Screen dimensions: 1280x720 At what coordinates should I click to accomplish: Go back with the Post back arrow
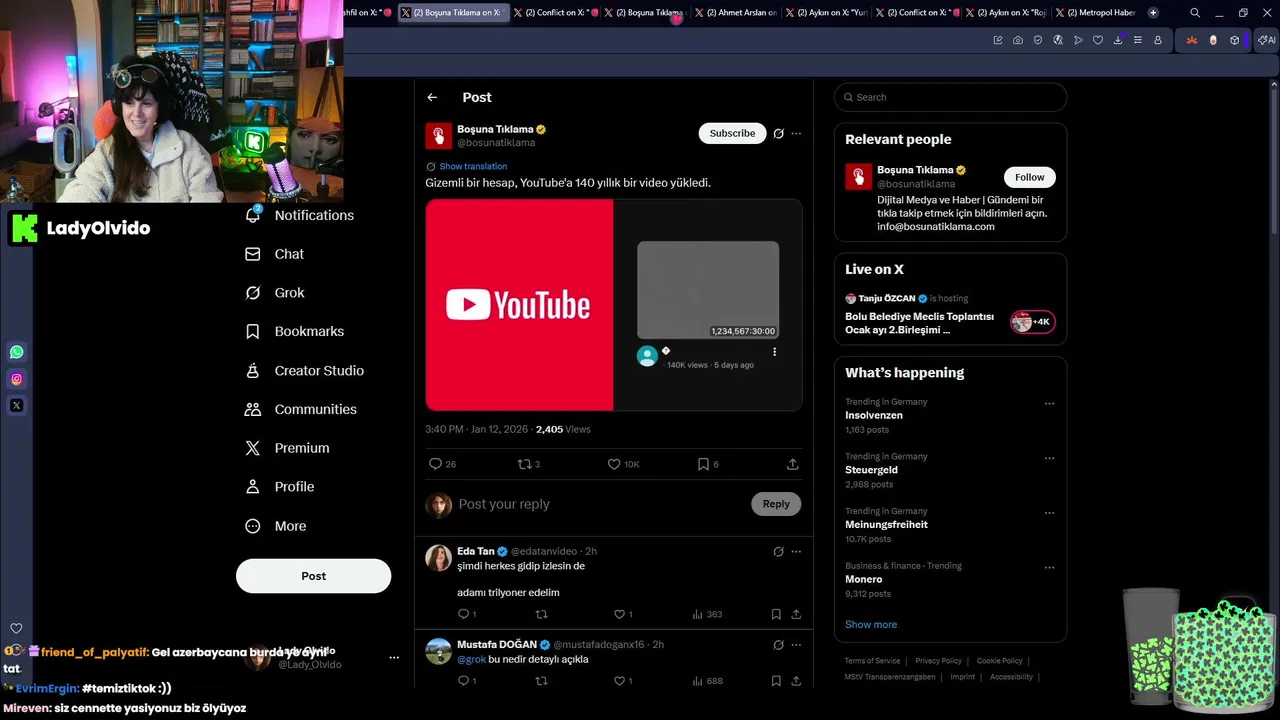[x=432, y=97]
